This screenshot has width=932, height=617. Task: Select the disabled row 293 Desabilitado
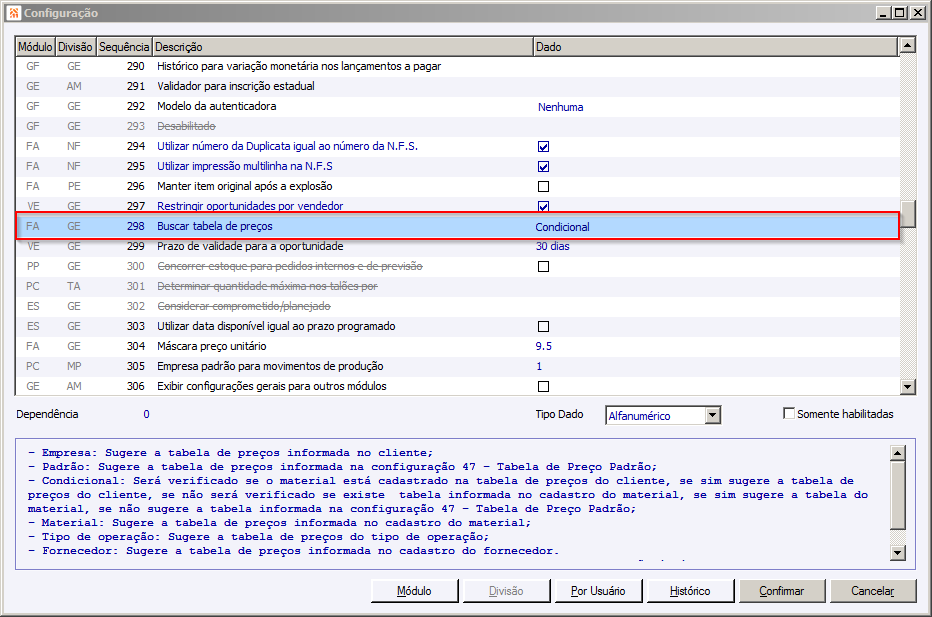click(457, 126)
